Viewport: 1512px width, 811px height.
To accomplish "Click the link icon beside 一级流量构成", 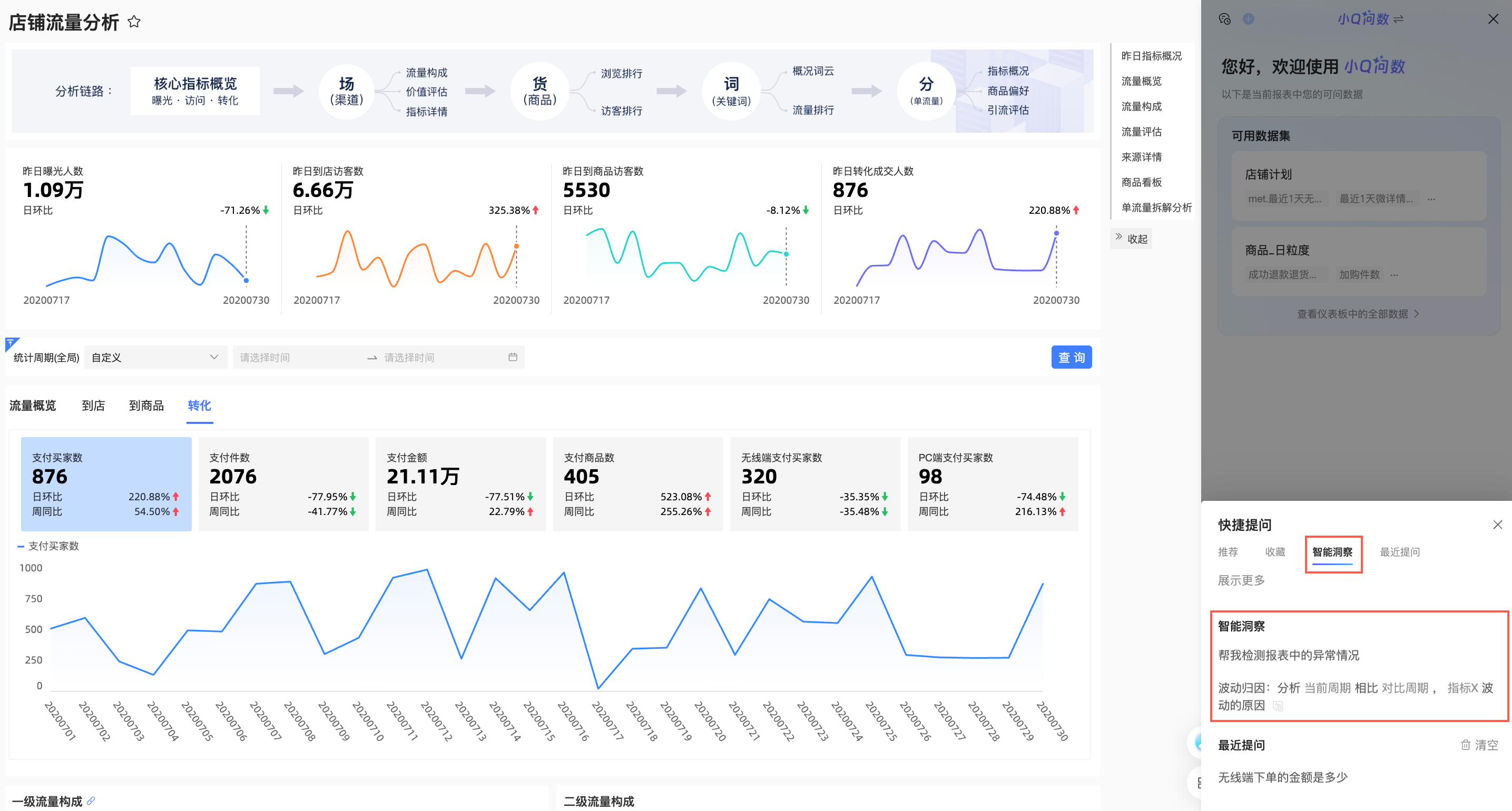I will point(91,800).
